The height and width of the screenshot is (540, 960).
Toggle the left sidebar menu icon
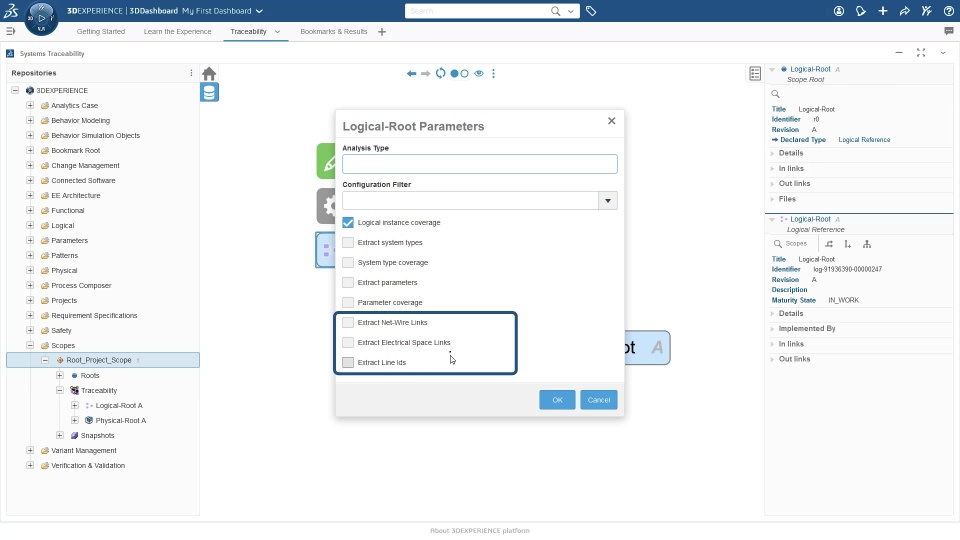click(10, 31)
